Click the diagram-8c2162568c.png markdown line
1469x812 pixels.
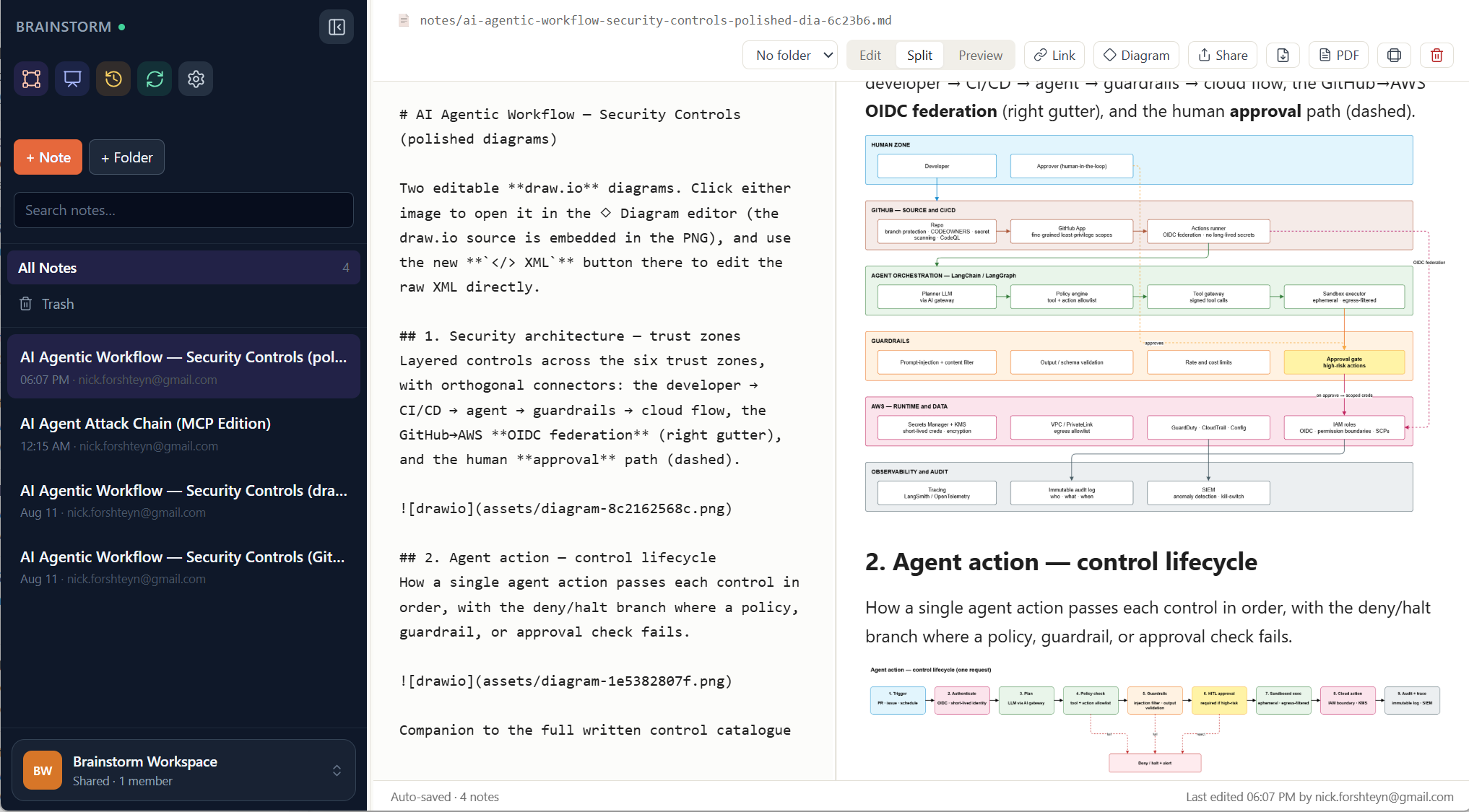pyautogui.click(x=565, y=508)
